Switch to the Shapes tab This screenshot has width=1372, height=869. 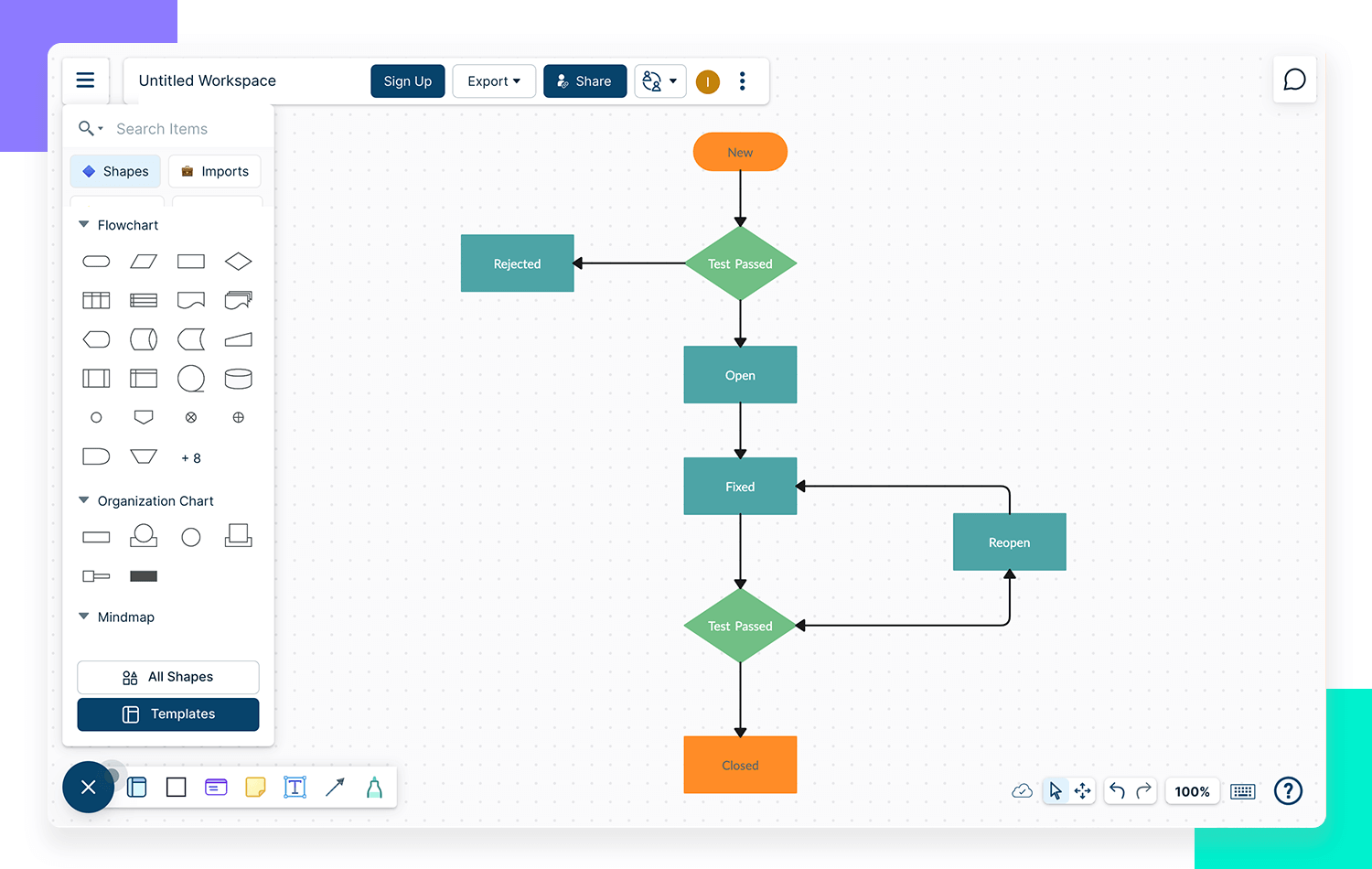115,171
